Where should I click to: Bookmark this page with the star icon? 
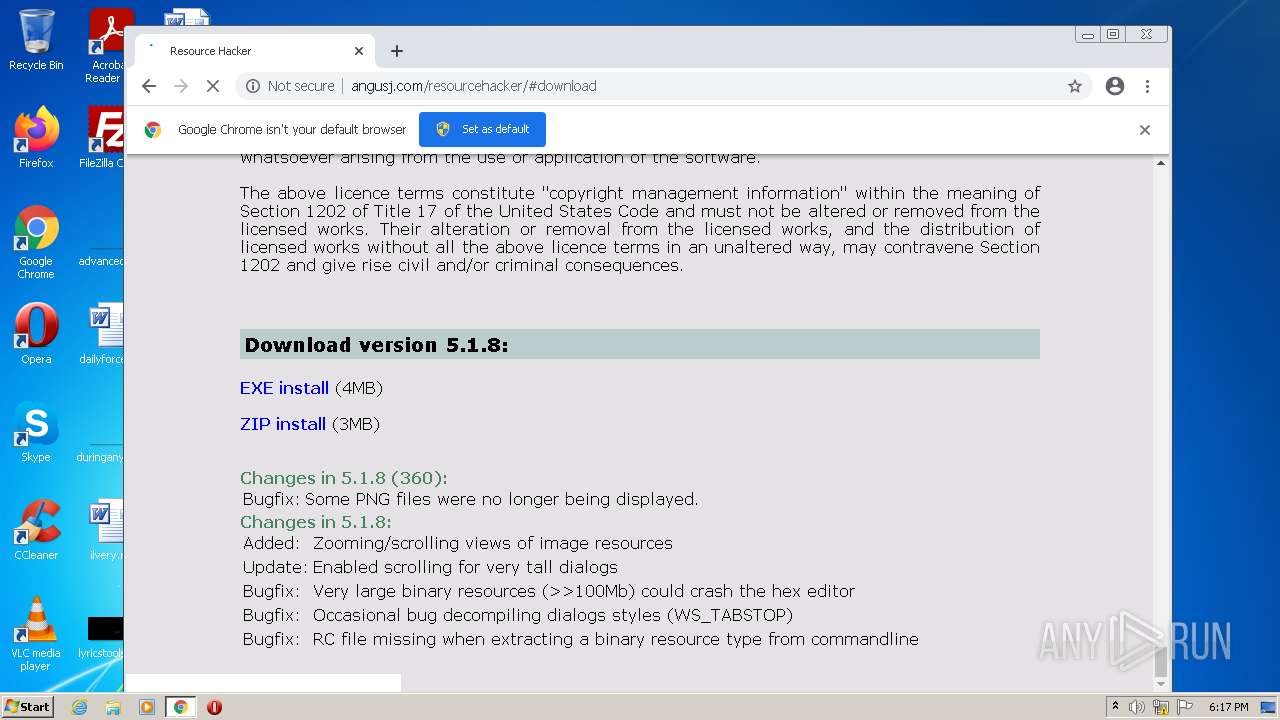pyautogui.click(x=1075, y=86)
